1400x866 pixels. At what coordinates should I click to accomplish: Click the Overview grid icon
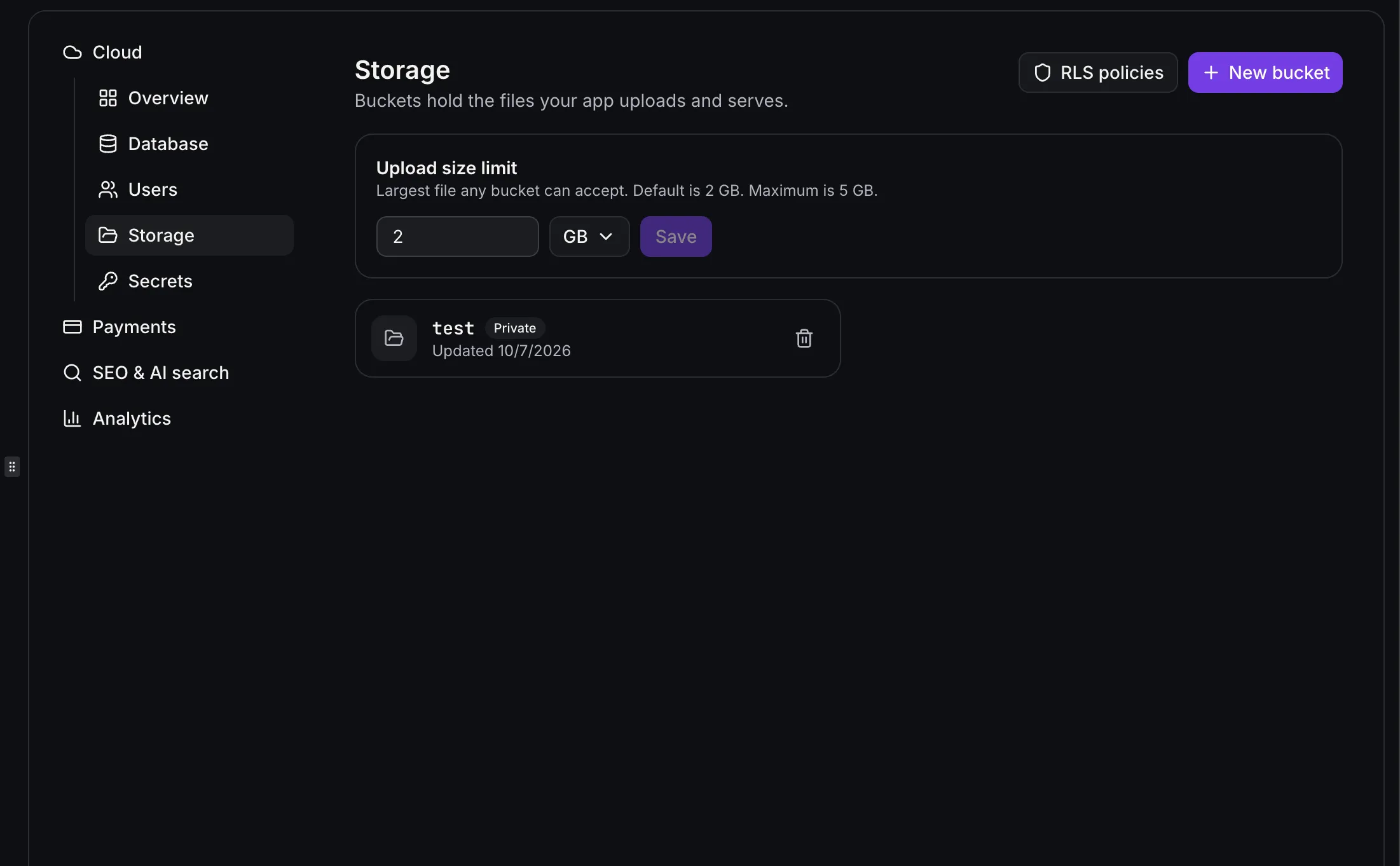click(x=108, y=98)
